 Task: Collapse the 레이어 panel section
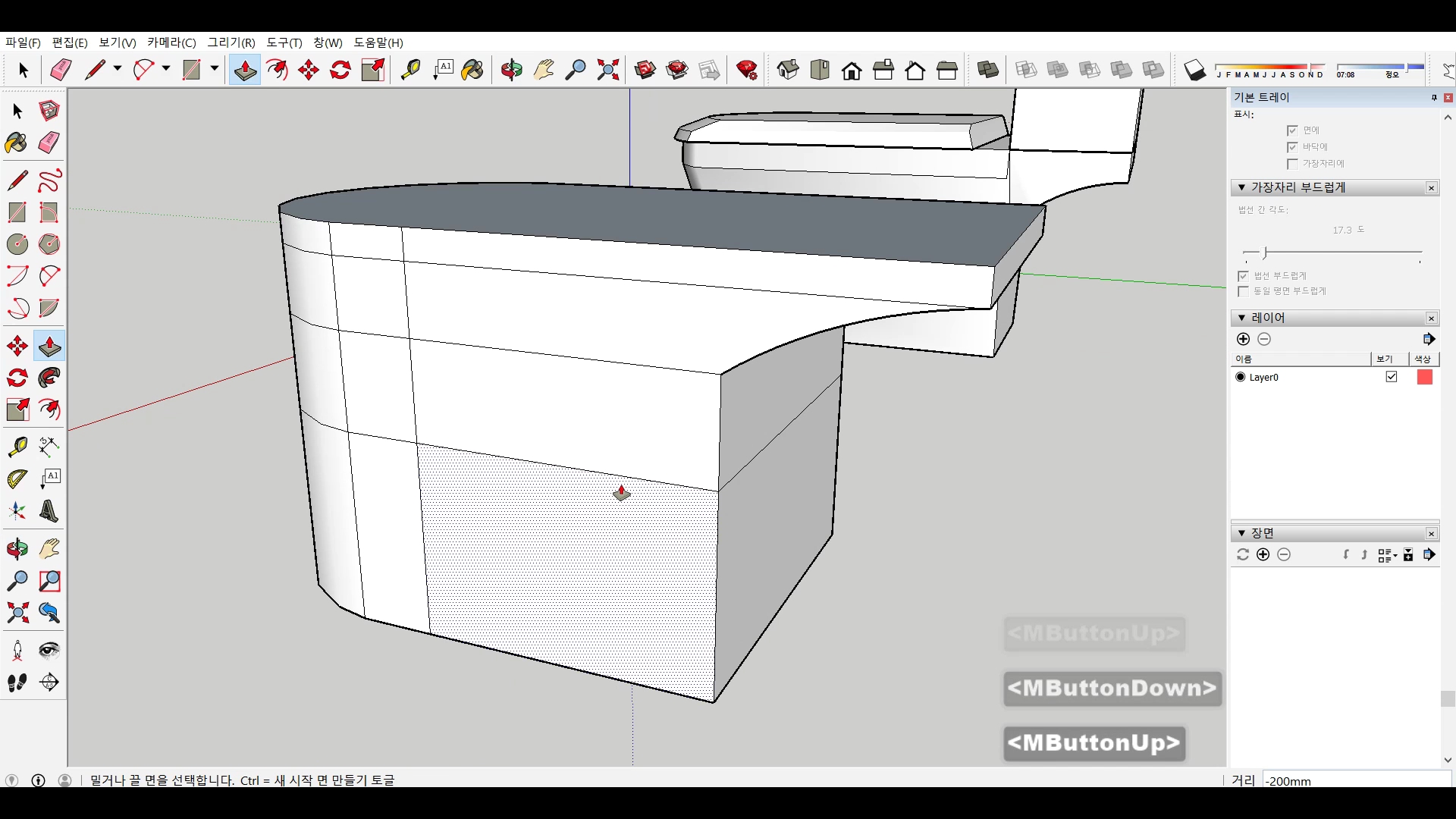pyautogui.click(x=1241, y=318)
